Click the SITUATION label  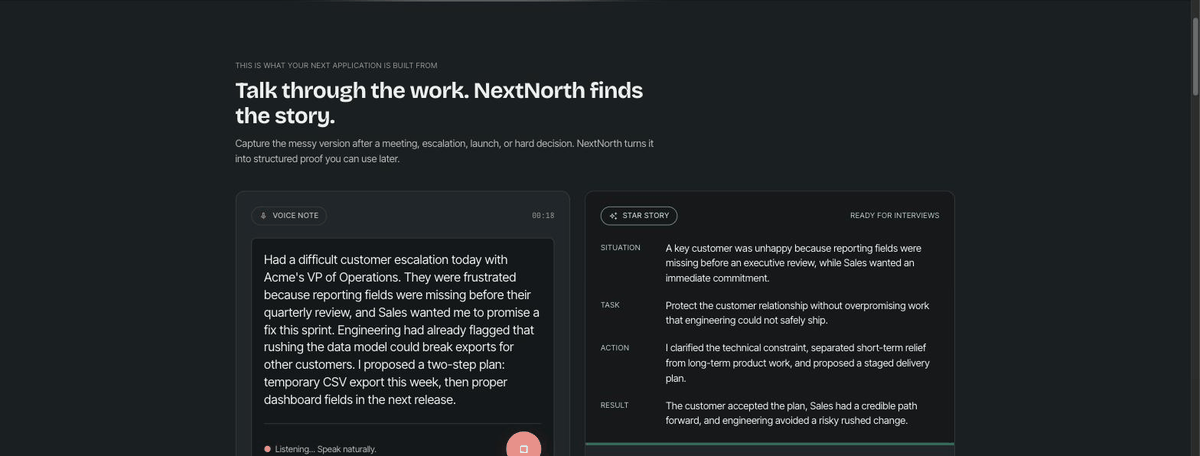620,247
